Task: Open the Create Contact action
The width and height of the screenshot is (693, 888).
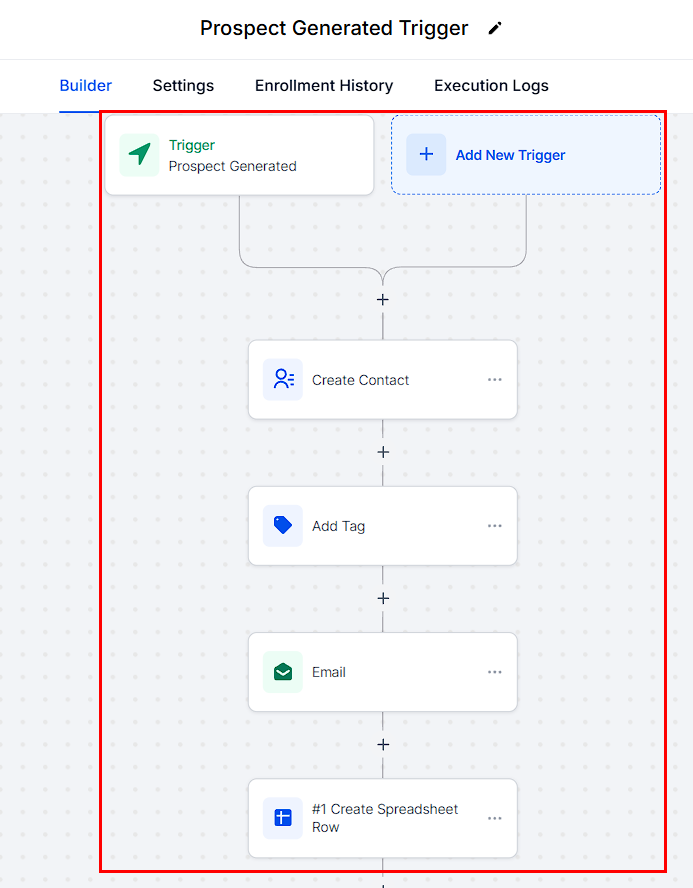Action: [383, 379]
